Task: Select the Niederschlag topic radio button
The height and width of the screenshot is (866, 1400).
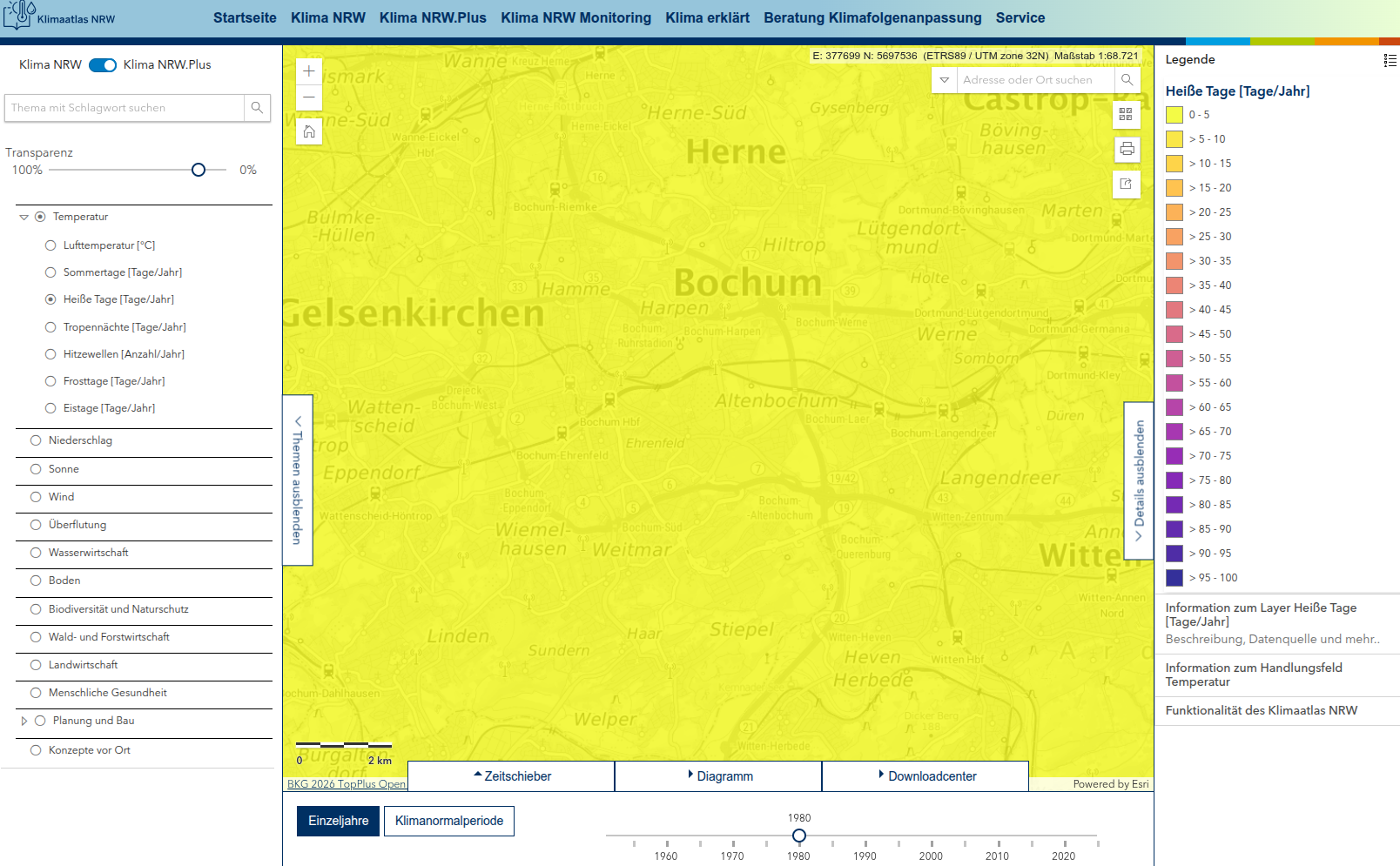Action: 36,440
